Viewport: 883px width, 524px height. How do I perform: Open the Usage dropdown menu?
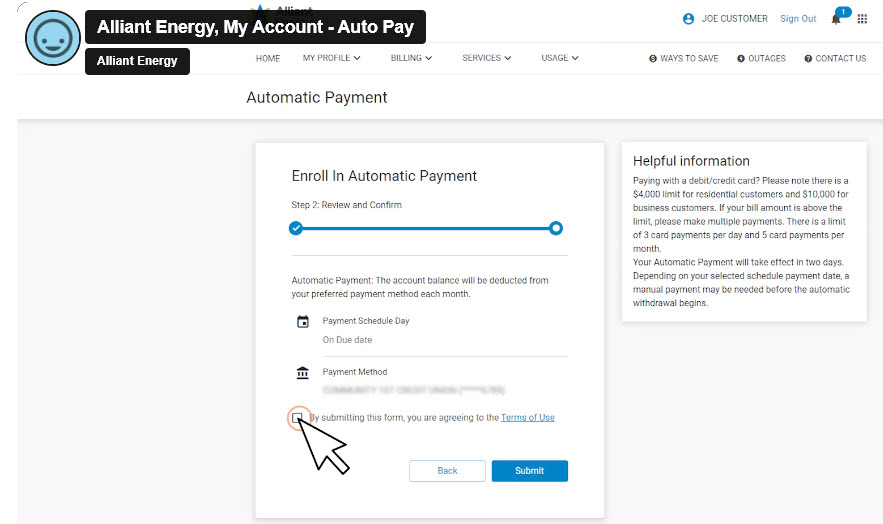[x=560, y=58]
